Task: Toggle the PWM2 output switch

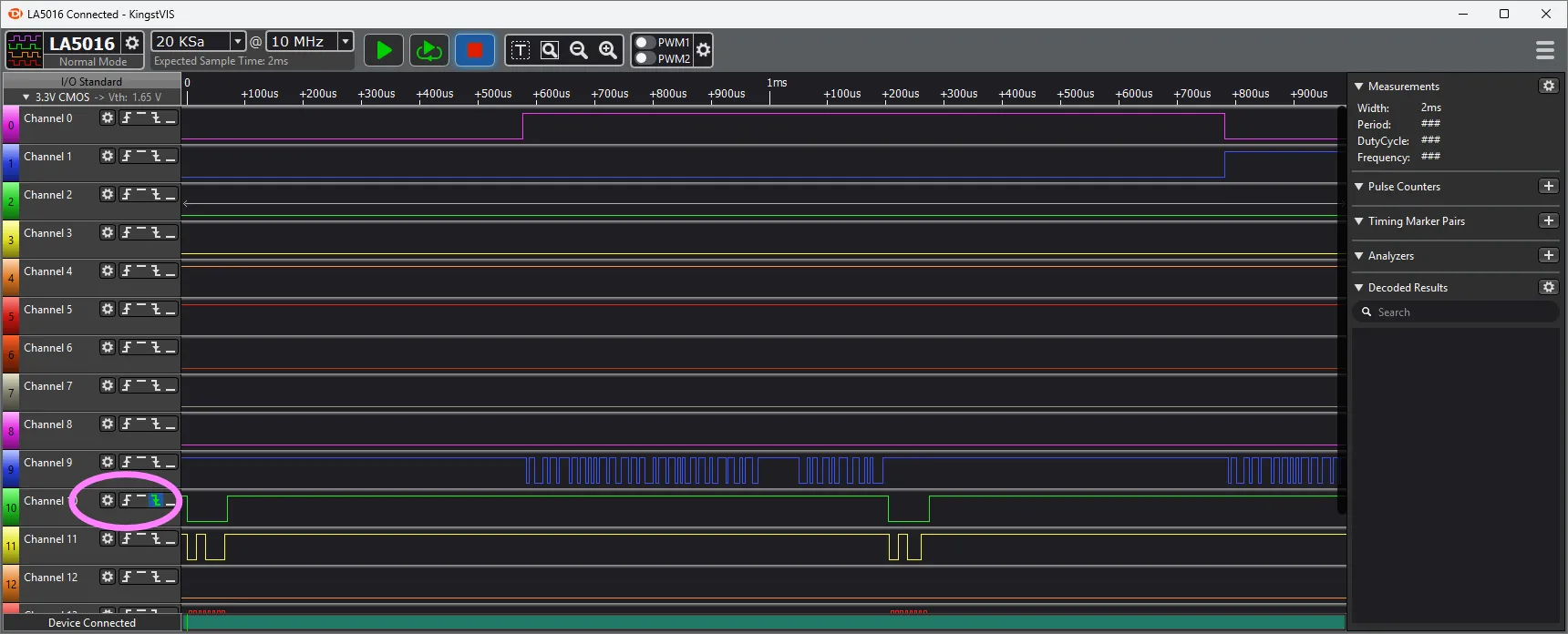Action: pos(645,58)
